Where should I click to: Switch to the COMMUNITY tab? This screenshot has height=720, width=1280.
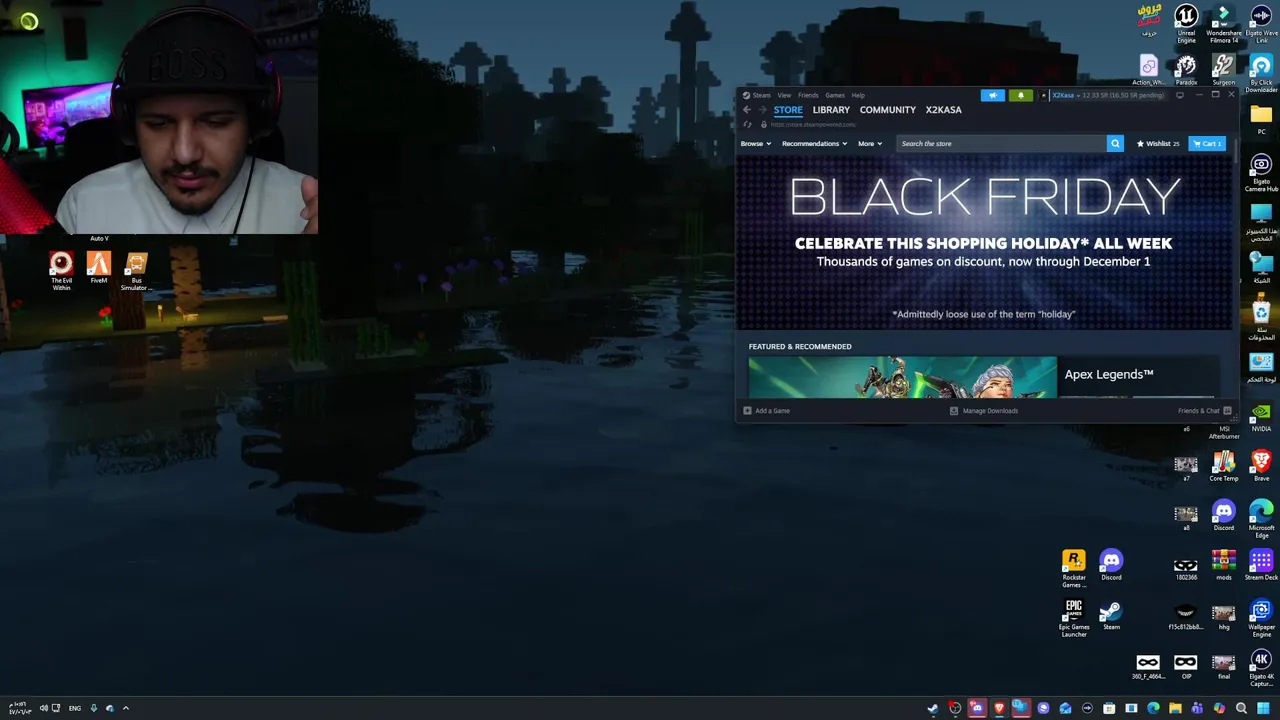pyautogui.click(x=887, y=110)
